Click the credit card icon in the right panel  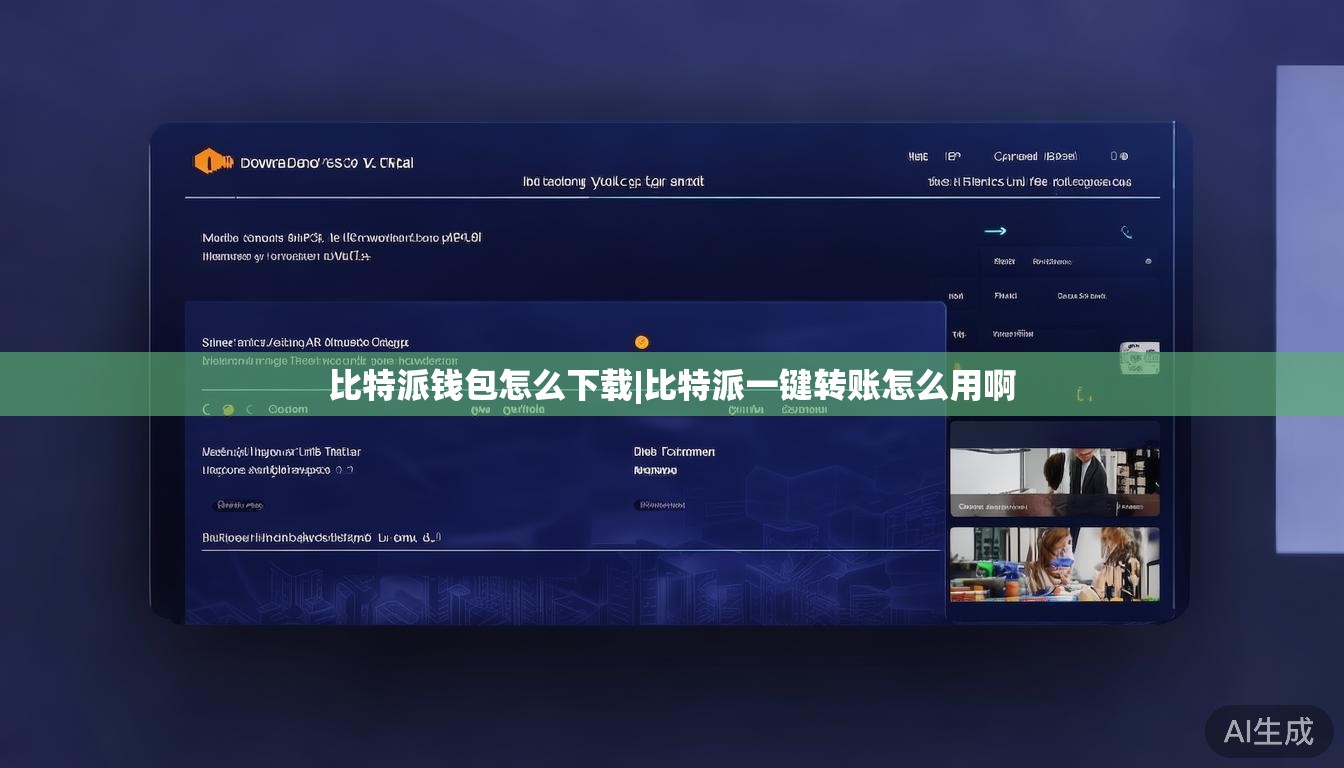(x=1139, y=357)
